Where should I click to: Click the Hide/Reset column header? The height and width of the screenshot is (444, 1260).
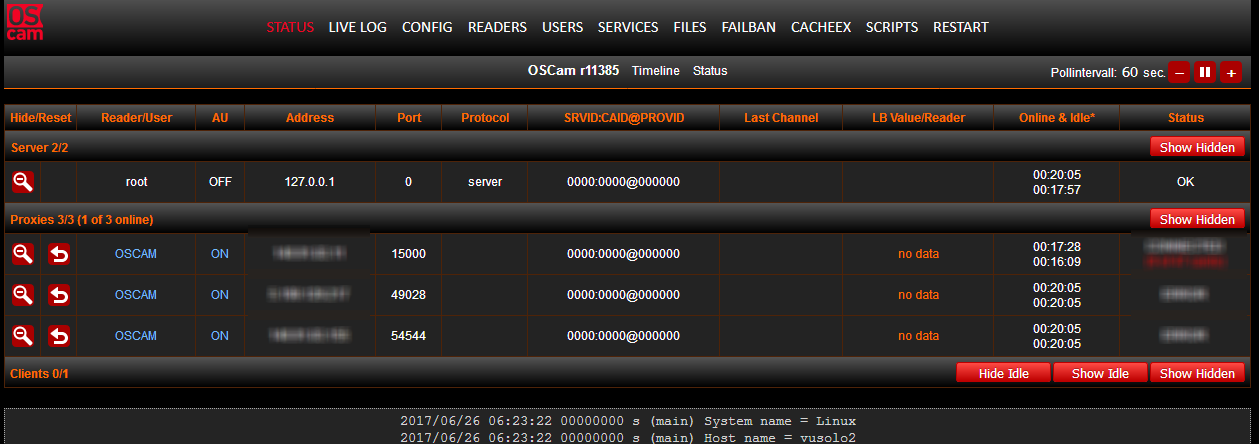pos(40,118)
